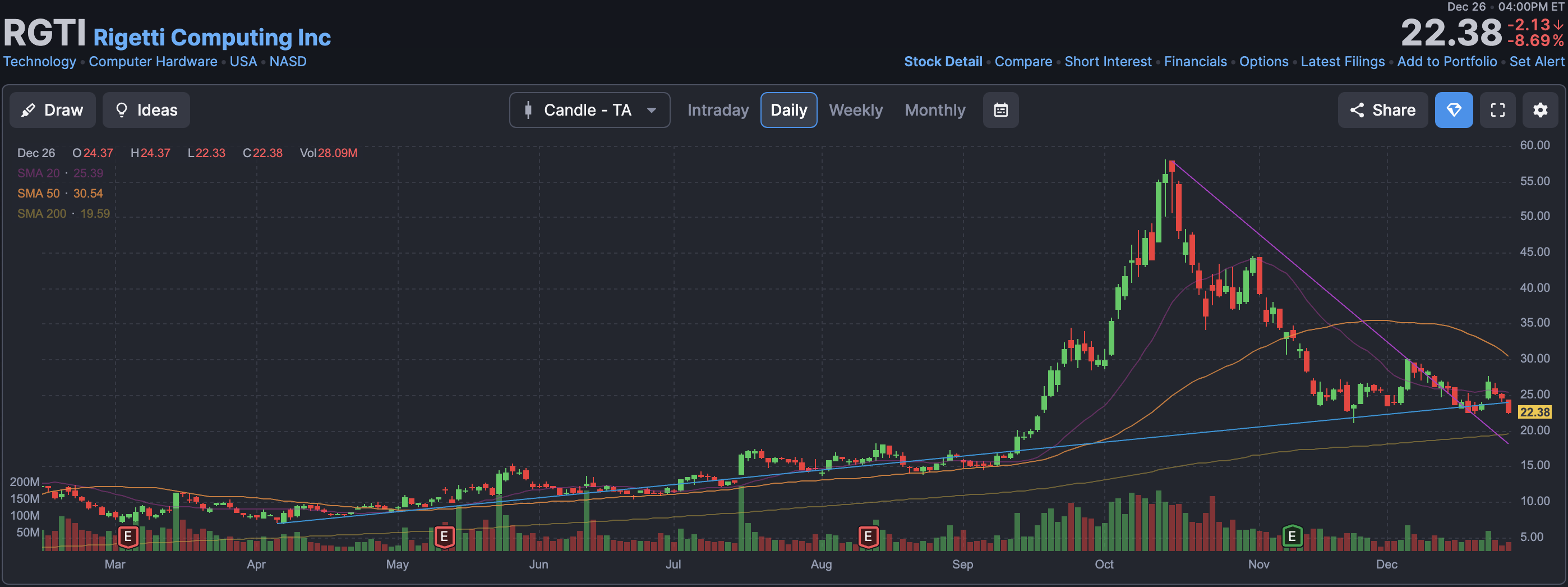The image size is (1568, 587).
Task: Click the green November earnings E marker
Action: click(x=1292, y=536)
